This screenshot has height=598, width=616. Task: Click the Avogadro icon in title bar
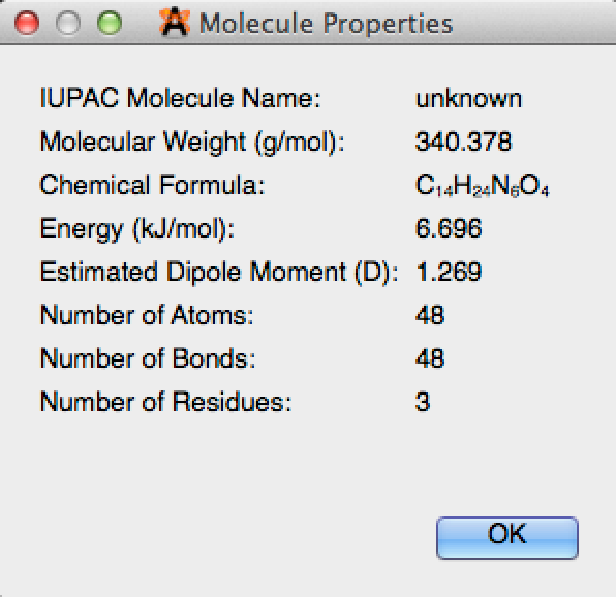pyautogui.click(x=174, y=23)
